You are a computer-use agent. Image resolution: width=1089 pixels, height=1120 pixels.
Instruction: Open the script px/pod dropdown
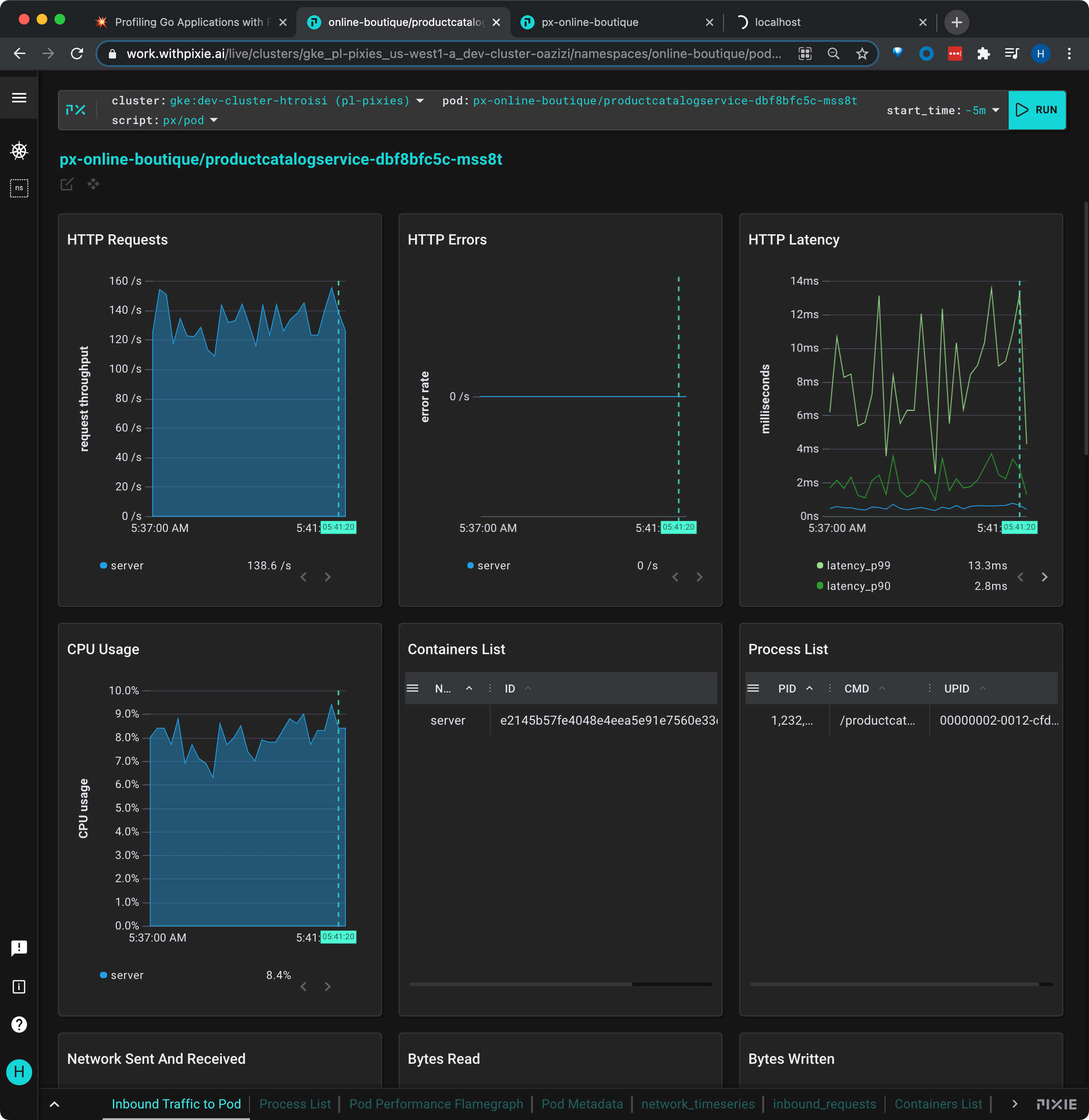click(x=214, y=120)
